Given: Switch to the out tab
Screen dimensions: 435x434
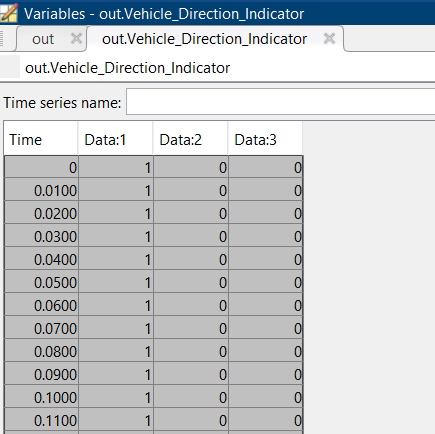Looking at the screenshot, I should click(43, 39).
